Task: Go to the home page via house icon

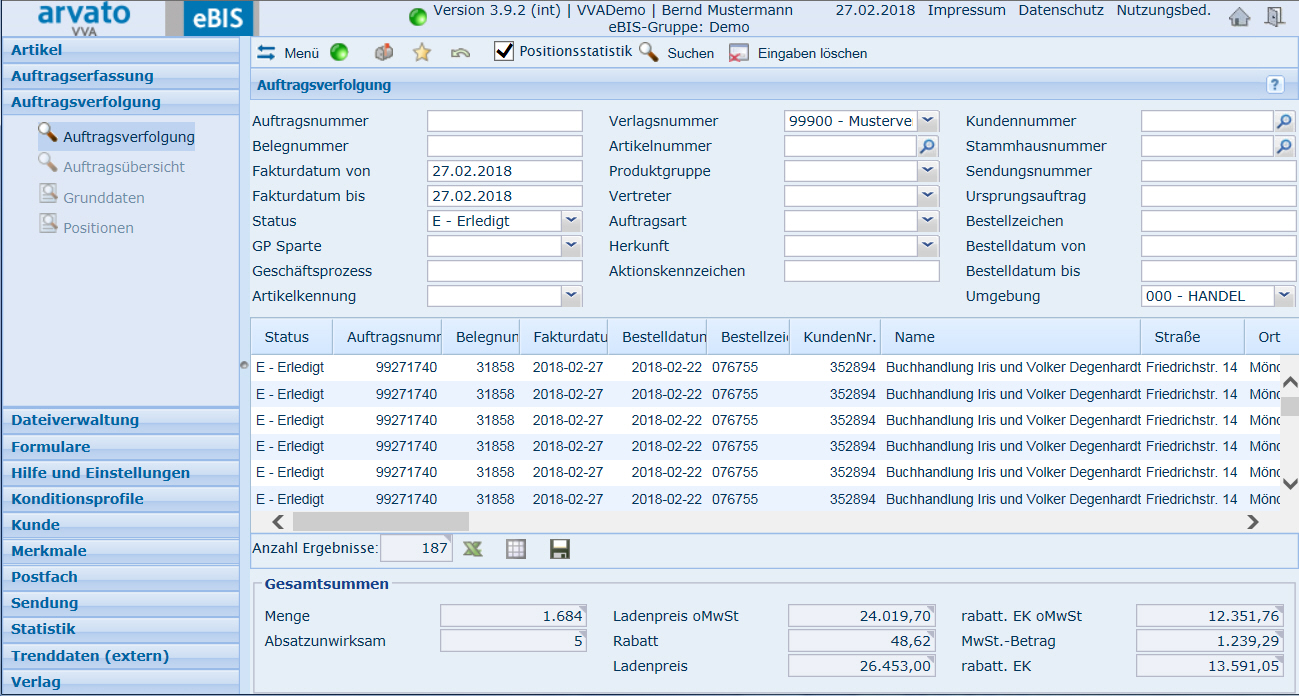Action: click(x=1239, y=16)
